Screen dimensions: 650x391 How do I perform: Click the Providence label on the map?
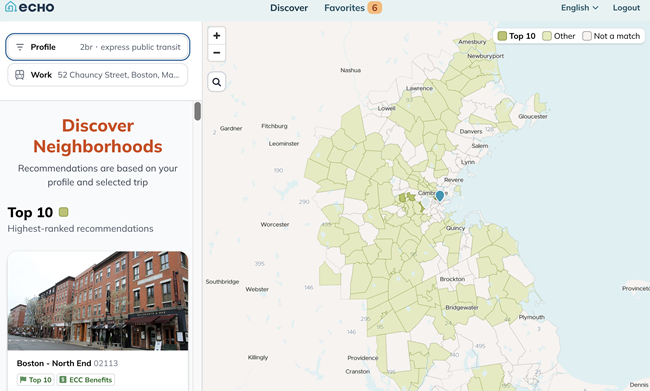[363, 358]
